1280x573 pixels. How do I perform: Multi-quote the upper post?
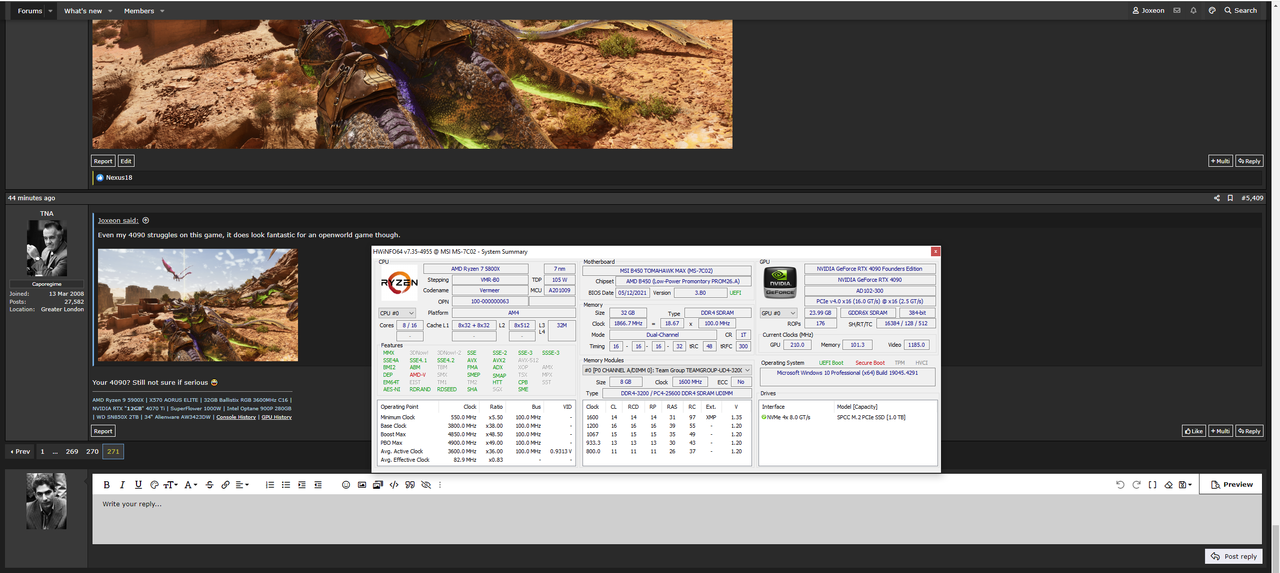(x=1220, y=160)
